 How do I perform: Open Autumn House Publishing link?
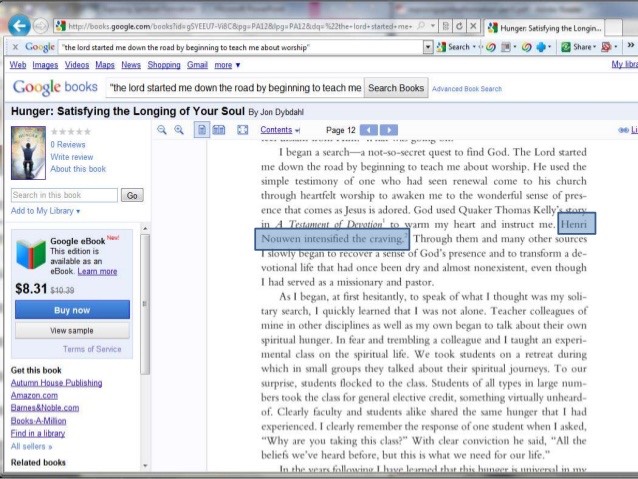tap(57, 383)
